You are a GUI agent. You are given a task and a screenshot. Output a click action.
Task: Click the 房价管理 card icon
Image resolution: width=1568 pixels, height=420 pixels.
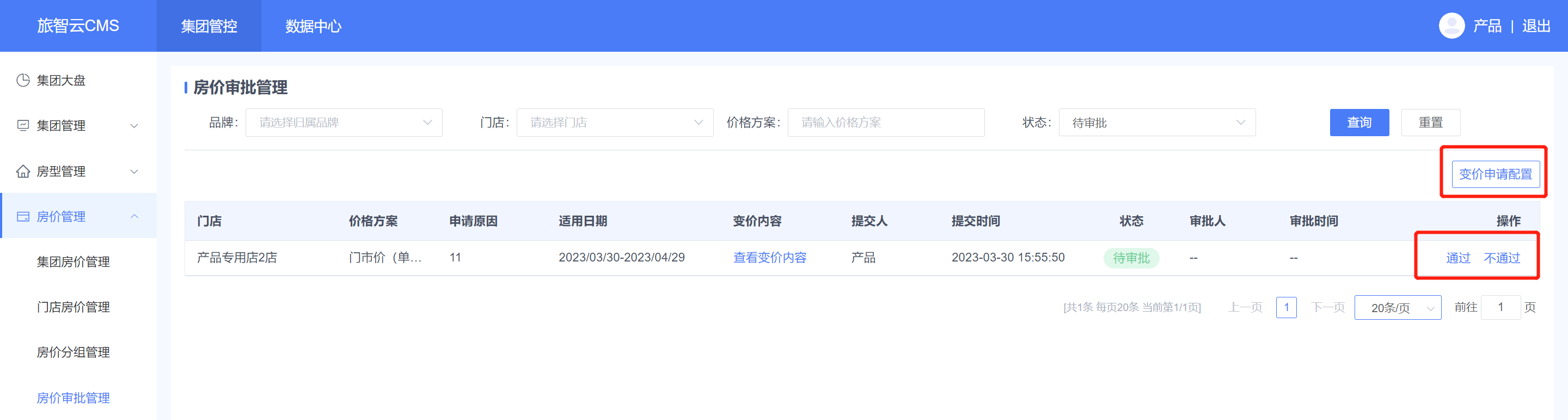pyautogui.click(x=23, y=217)
